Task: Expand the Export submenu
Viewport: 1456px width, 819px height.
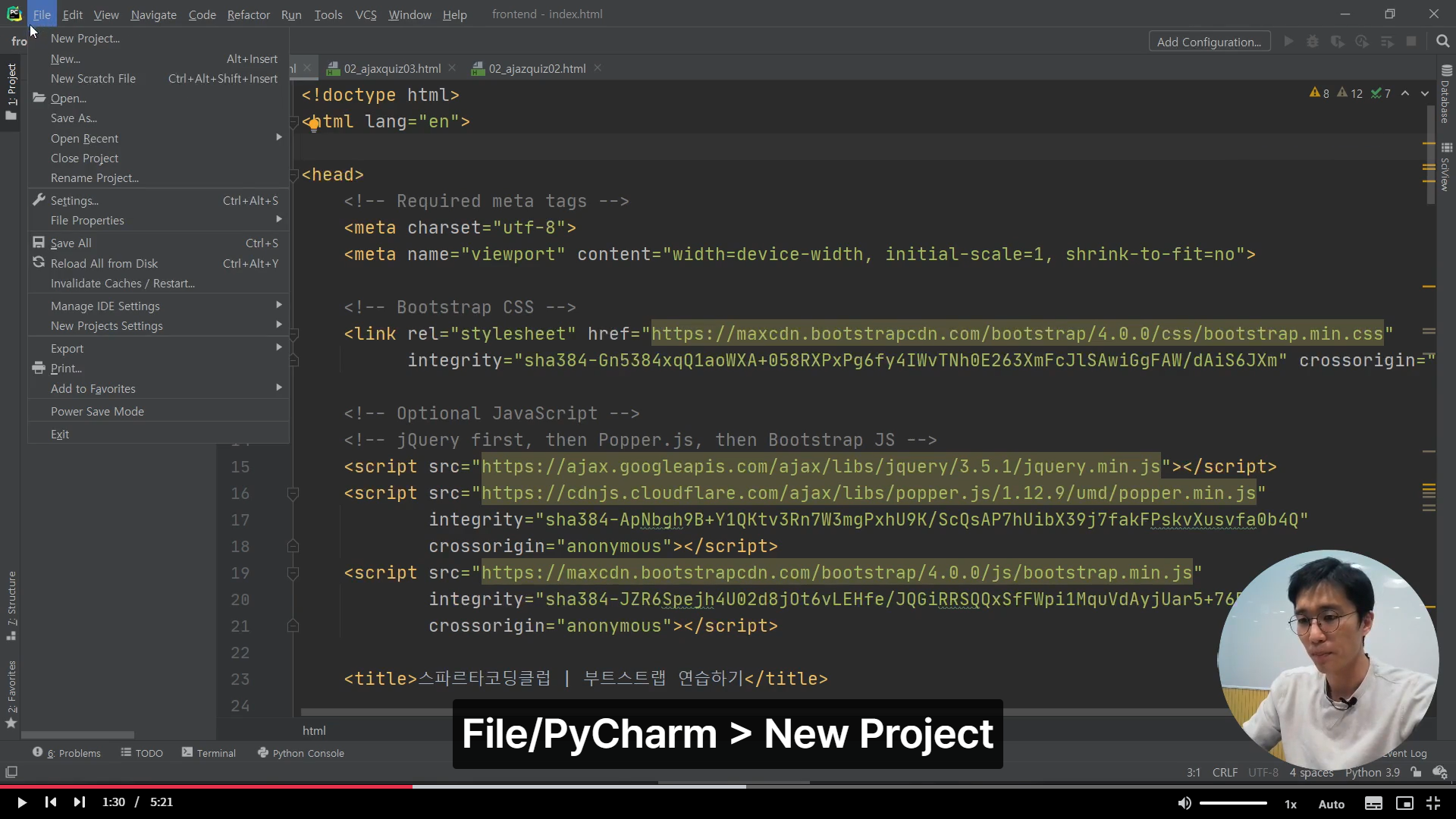Action: point(158,348)
